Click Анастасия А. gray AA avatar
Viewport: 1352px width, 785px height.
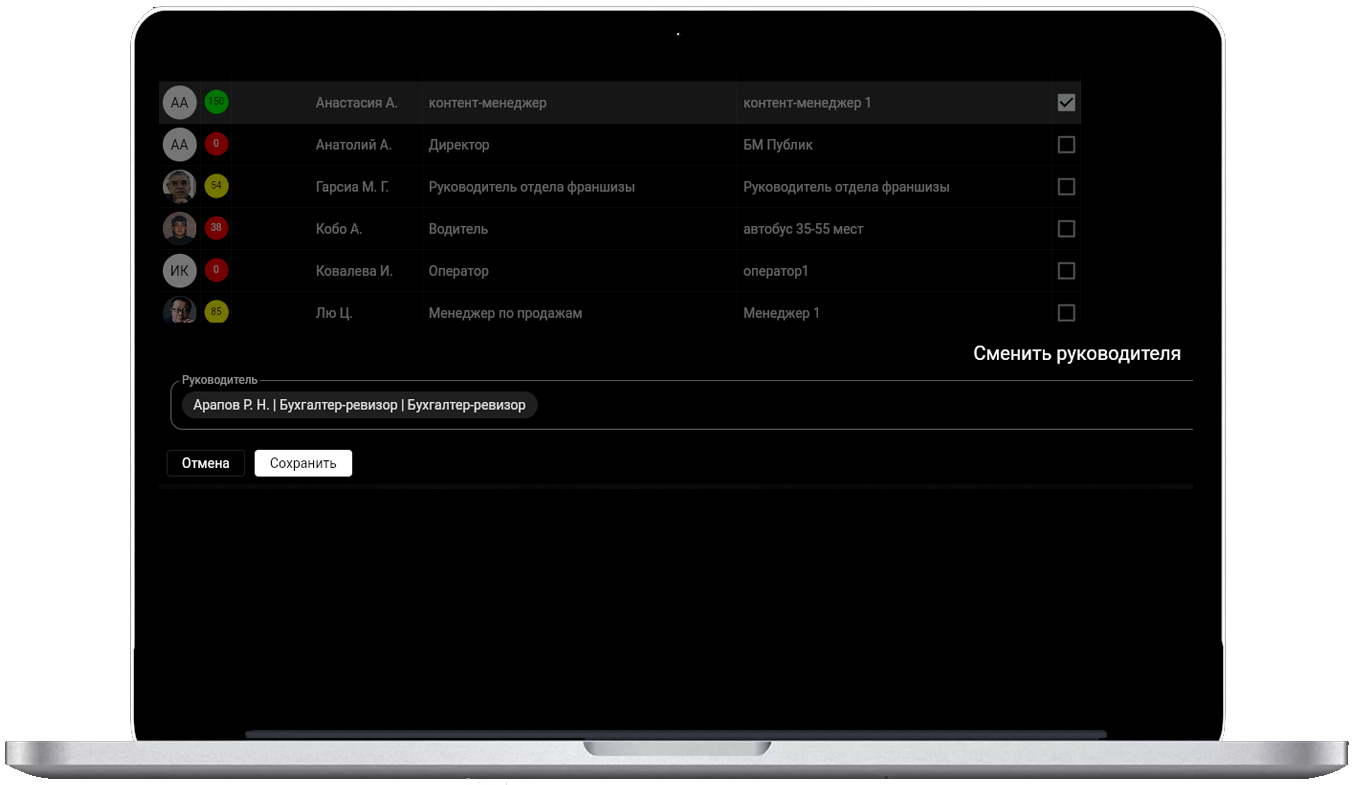[x=179, y=103]
